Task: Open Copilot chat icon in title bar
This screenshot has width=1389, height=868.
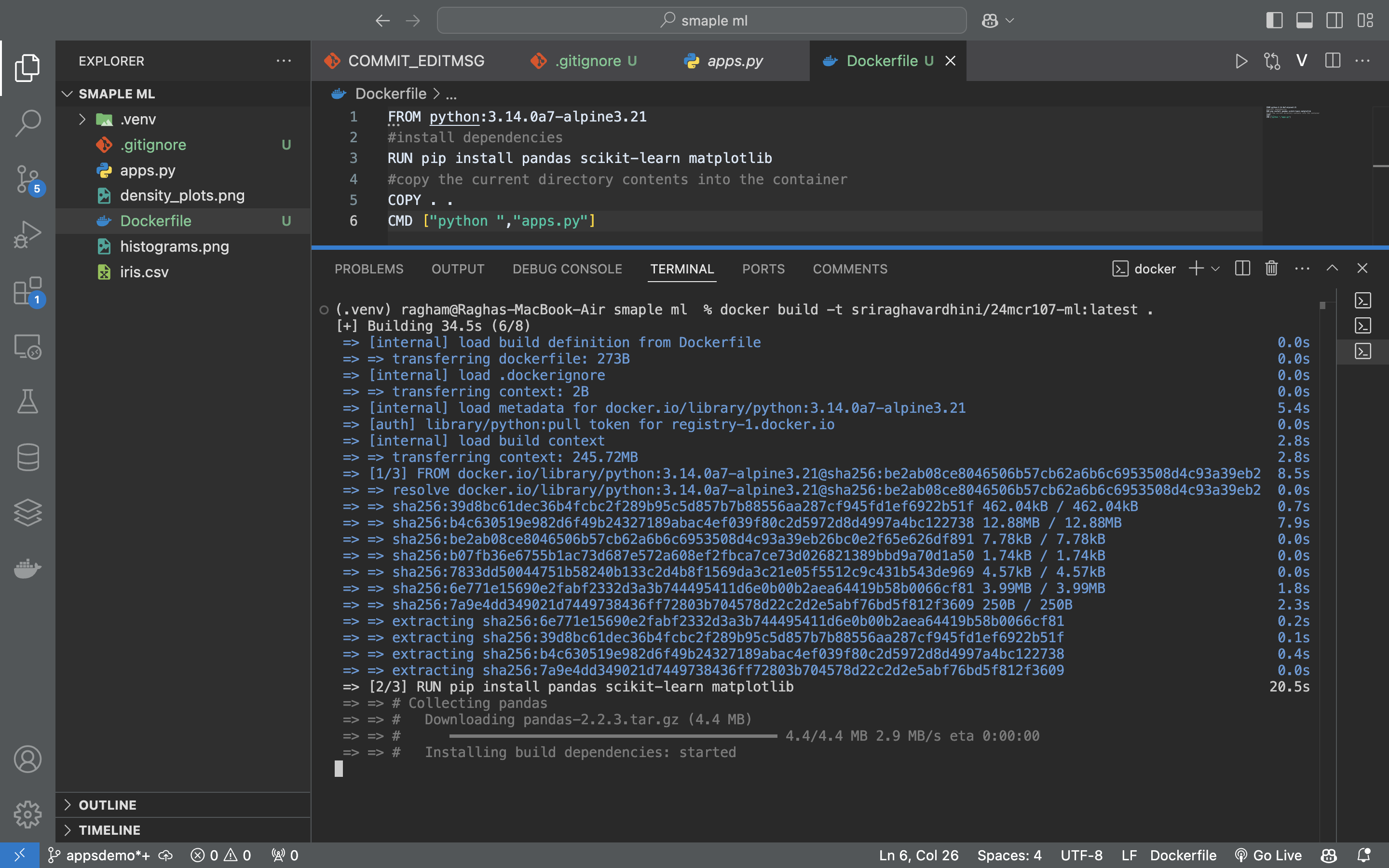Action: click(x=990, y=21)
